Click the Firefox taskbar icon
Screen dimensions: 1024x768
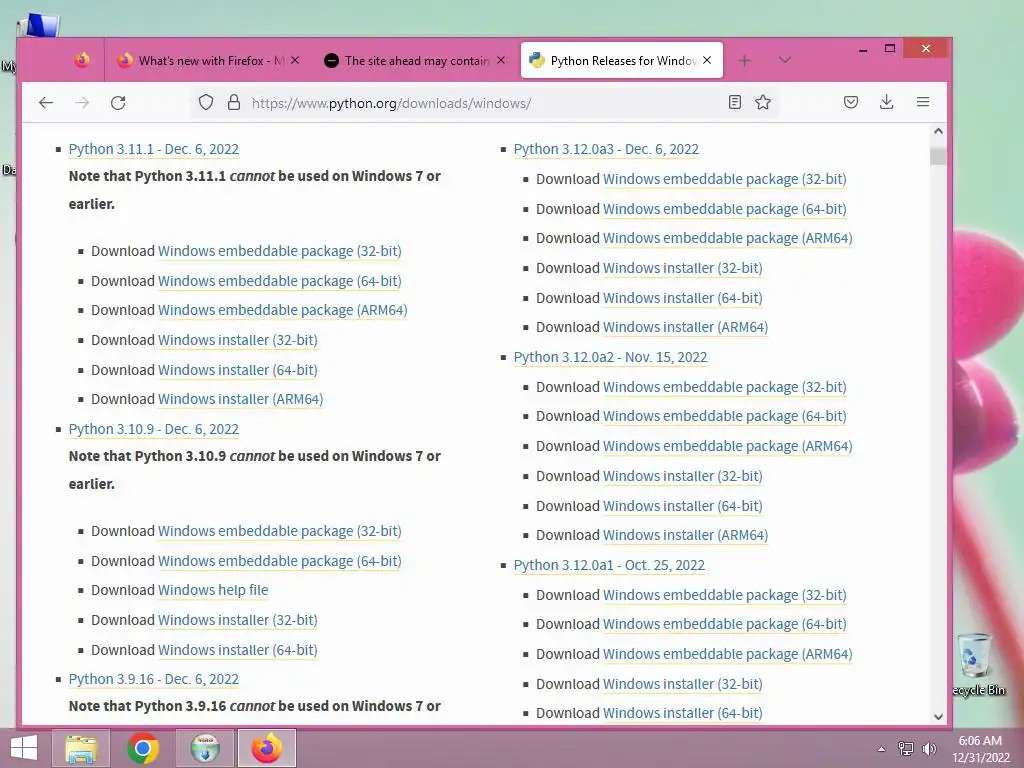[266, 748]
